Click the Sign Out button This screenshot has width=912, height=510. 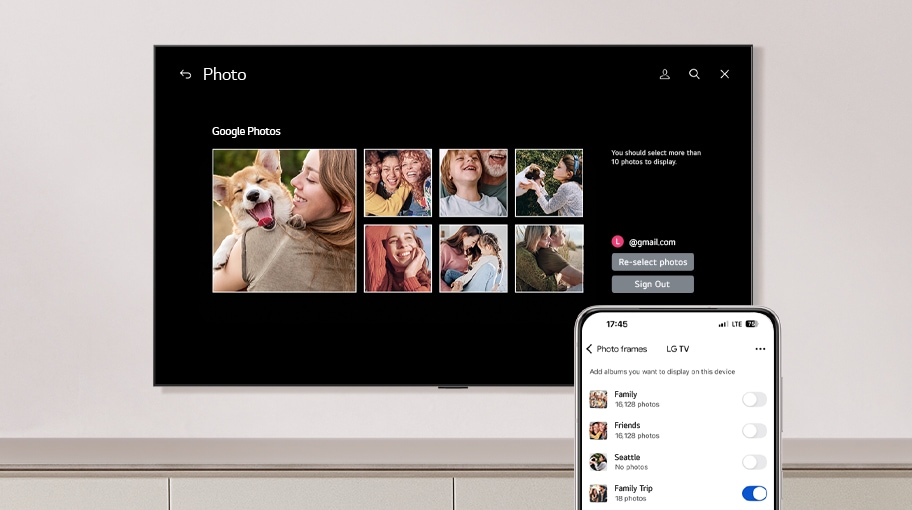point(652,284)
